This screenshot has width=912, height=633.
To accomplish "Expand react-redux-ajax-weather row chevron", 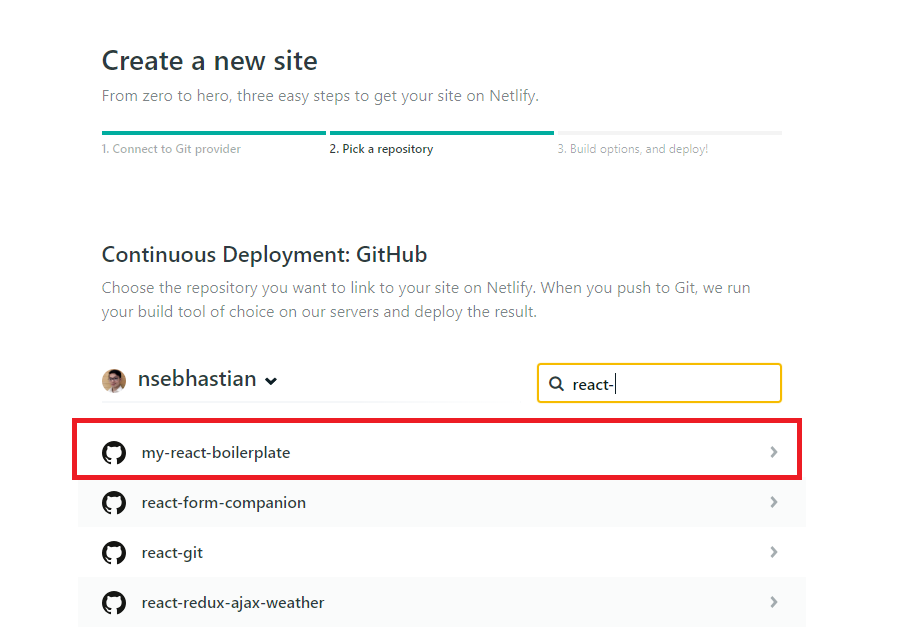I will point(773,602).
